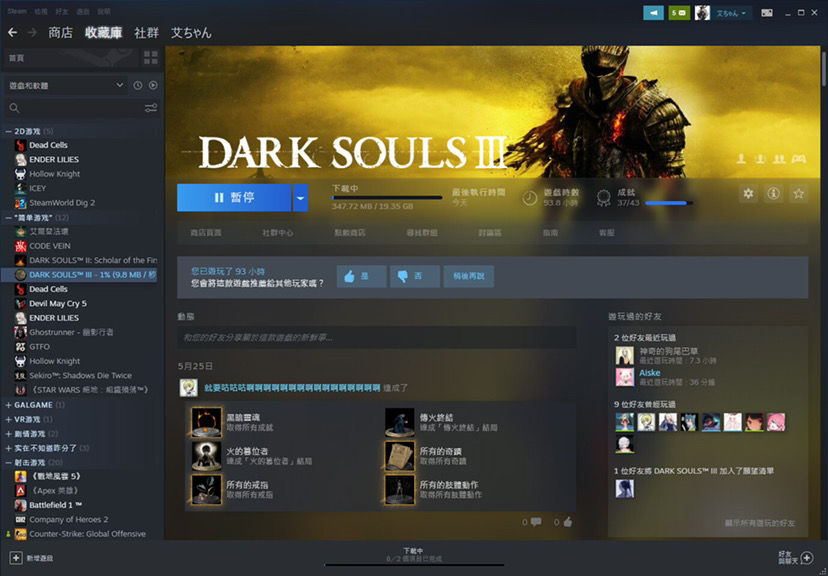Open 社群中心 community hub link
Image resolution: width=828 pixels, height=576 pixels.
click(278, 232)
